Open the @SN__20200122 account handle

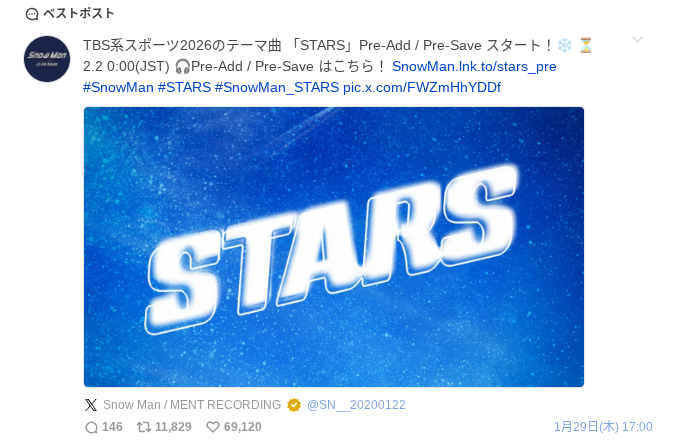click(356, 405)
